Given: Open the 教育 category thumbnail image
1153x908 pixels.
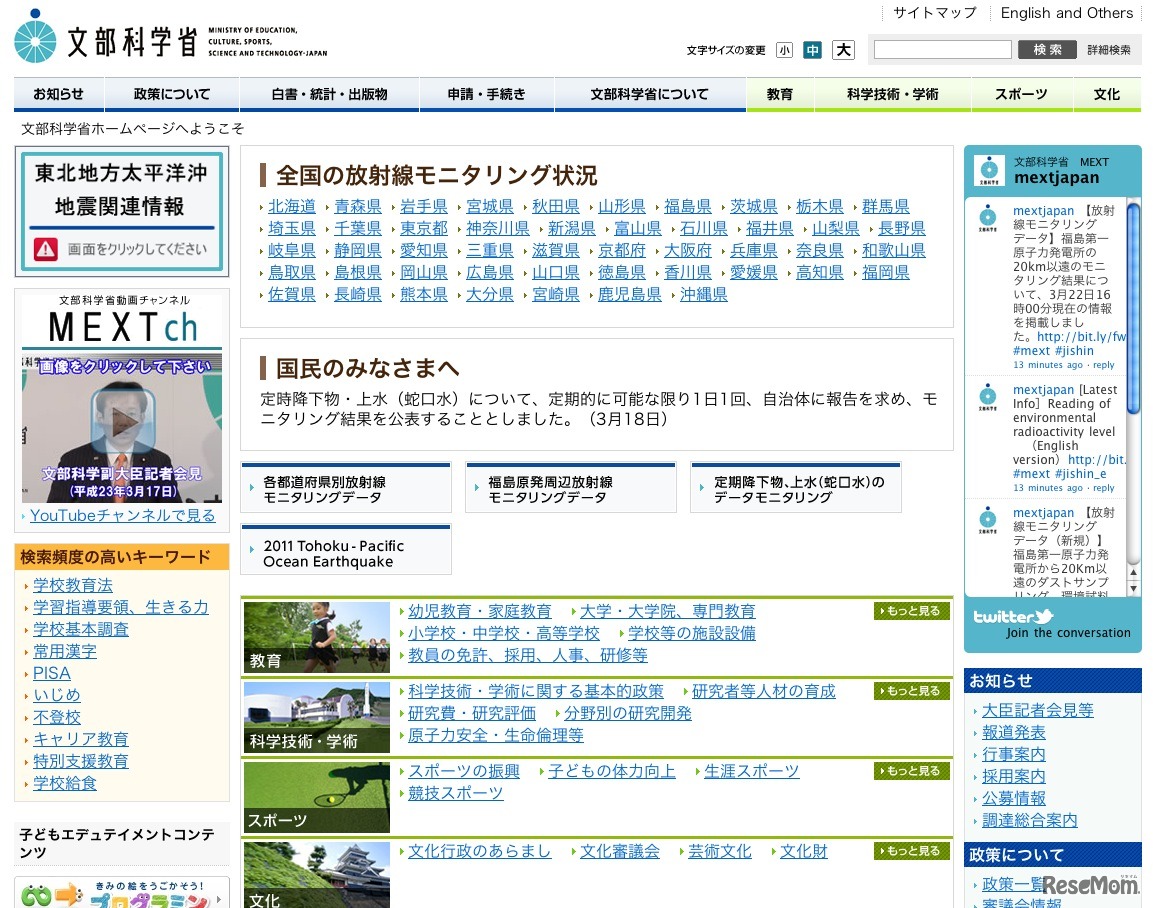Looking at the screenshot, I should [316, 637].
